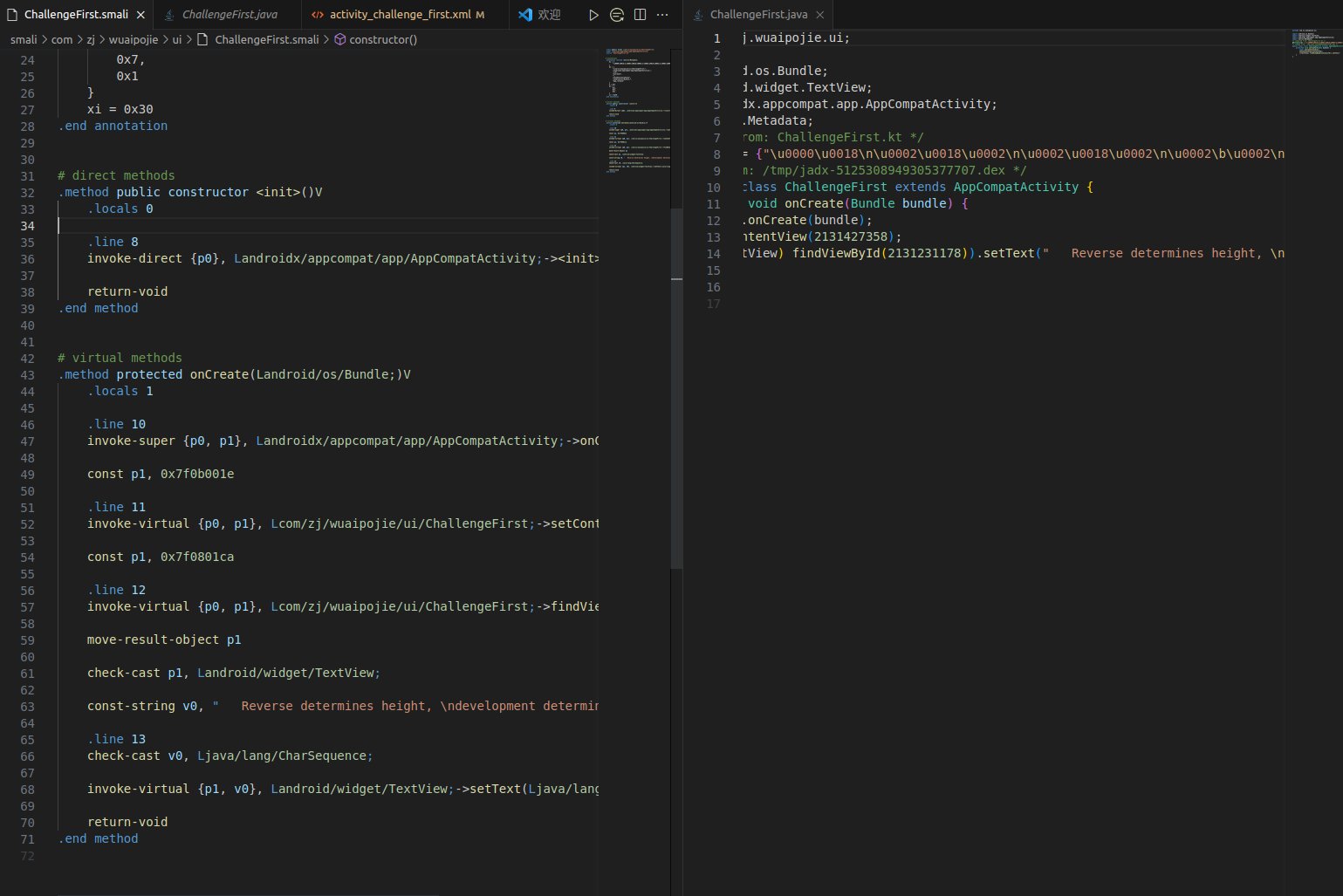This screenshot has width=1343, height=896.
Task: Click '.locals 1' line
Action: tap(120, 391)
